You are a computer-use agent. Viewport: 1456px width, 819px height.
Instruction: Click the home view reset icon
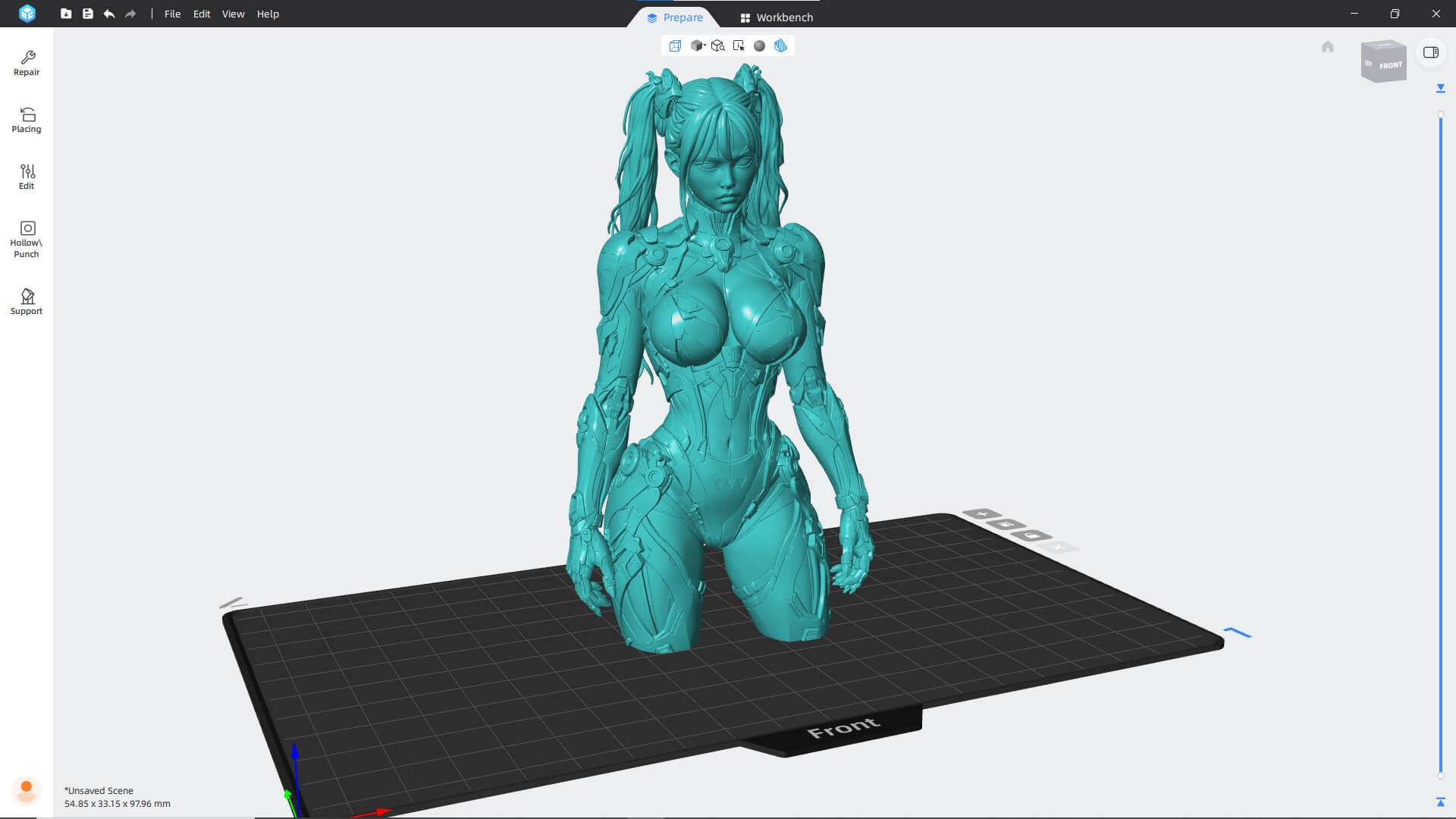[1328, 47]
